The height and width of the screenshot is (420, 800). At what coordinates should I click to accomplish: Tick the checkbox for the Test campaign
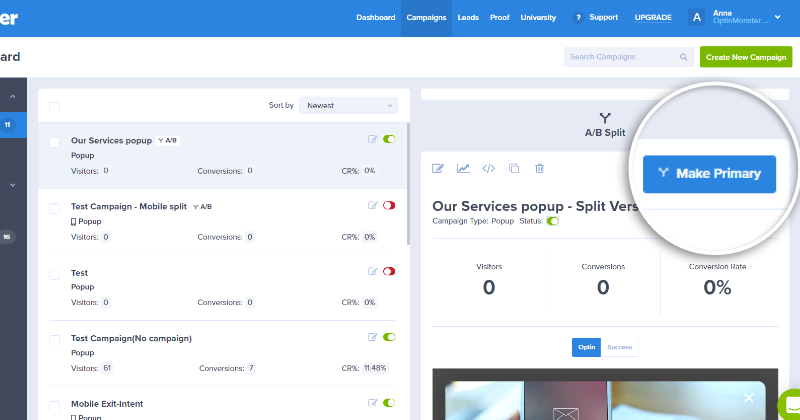(54, 275)
